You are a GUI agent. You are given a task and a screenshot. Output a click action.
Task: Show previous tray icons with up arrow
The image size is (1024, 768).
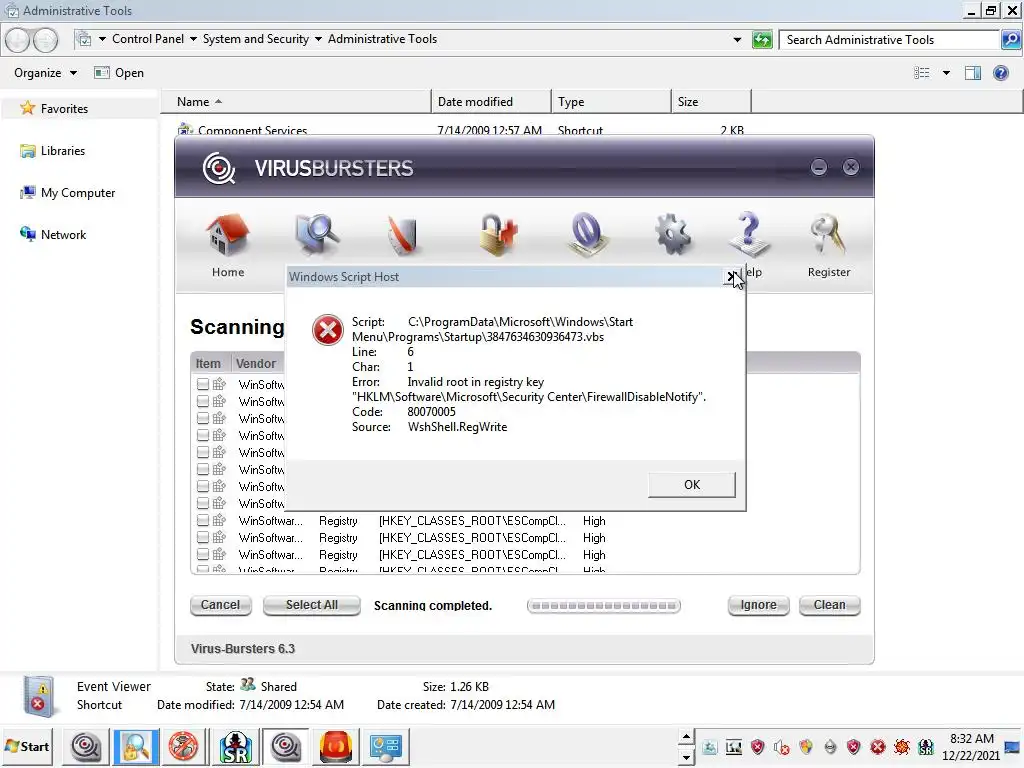[x=686, y=737]
